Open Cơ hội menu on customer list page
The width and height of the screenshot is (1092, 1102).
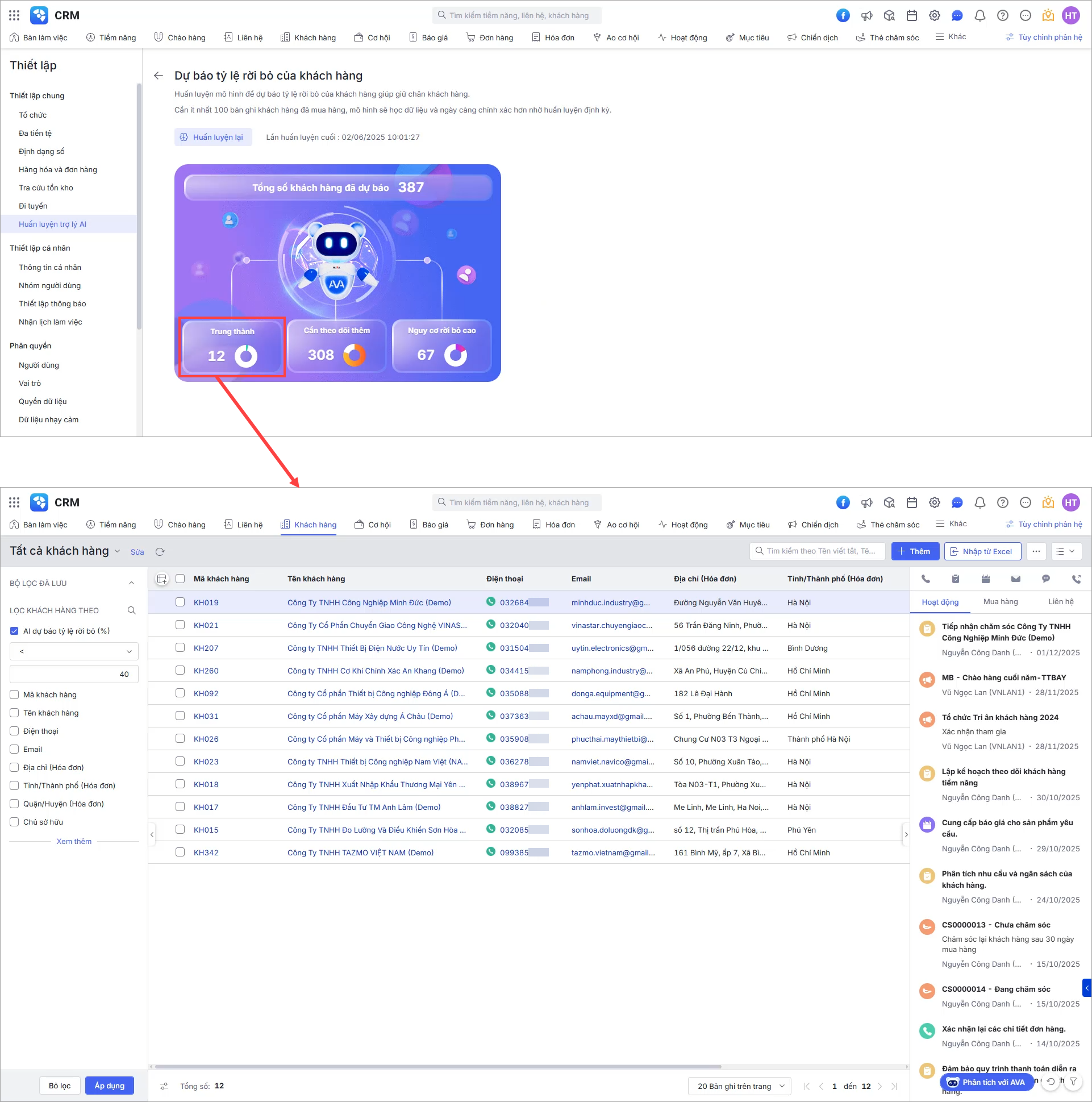pos(372,525)
